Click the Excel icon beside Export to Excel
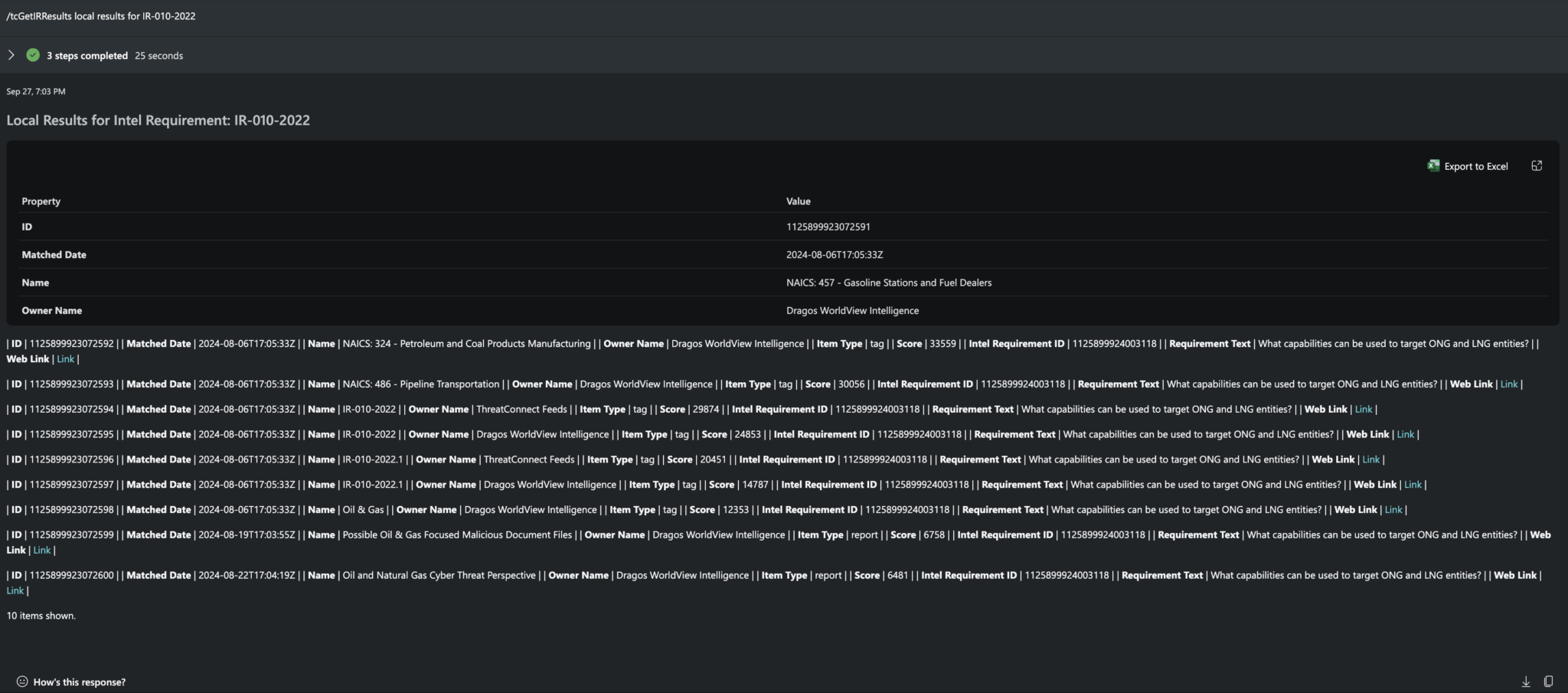 coord(1433,166)
